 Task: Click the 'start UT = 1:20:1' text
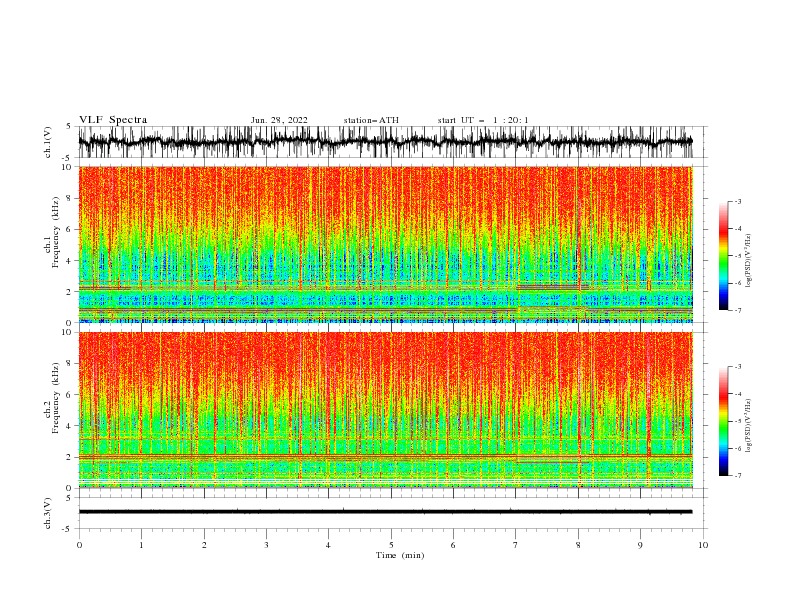483,120
